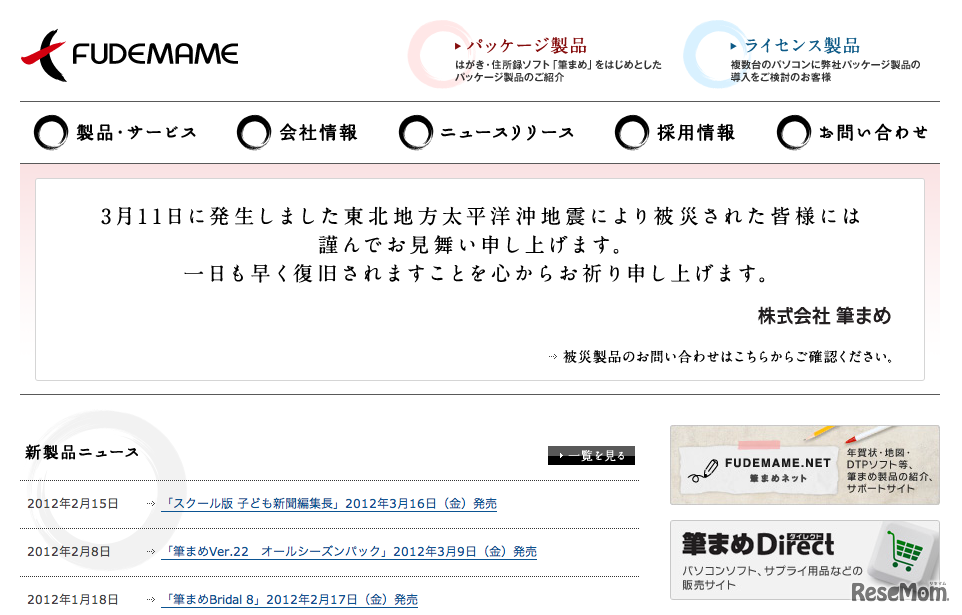Click the 筆まめDirect shop banner

[804, 554]
